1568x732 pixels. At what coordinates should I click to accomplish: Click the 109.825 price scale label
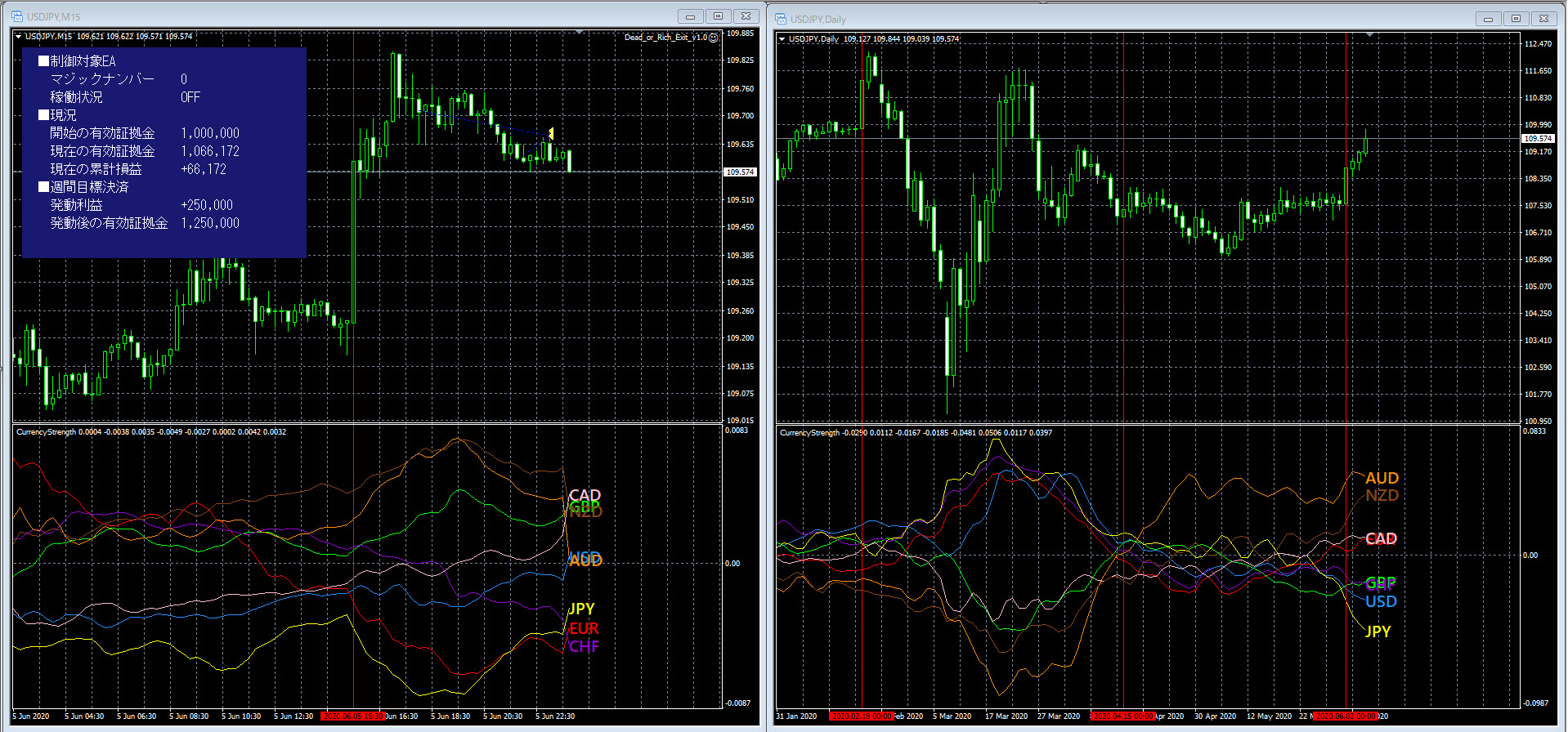pyautogui.click(x=740, y=60)
